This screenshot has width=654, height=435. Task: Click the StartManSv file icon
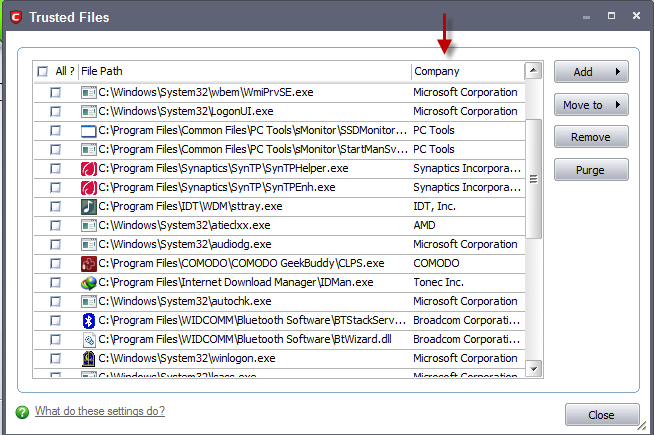point(88,149)
